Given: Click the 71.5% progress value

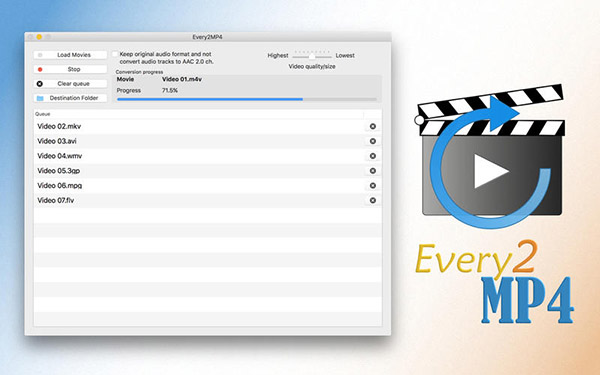Looking at the screenshot, I should [170, 90].
